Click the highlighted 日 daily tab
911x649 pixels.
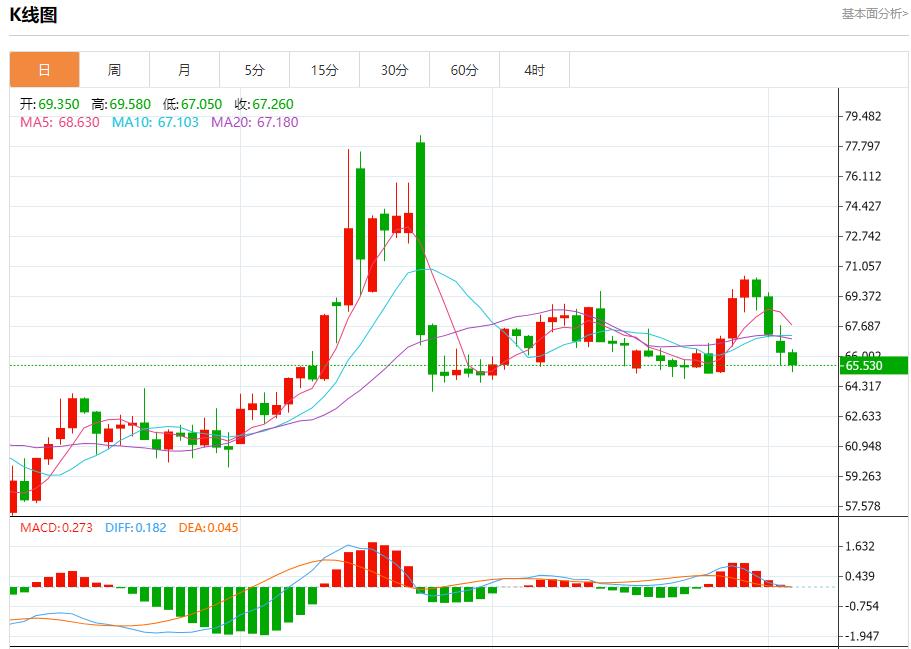(44, 69)
